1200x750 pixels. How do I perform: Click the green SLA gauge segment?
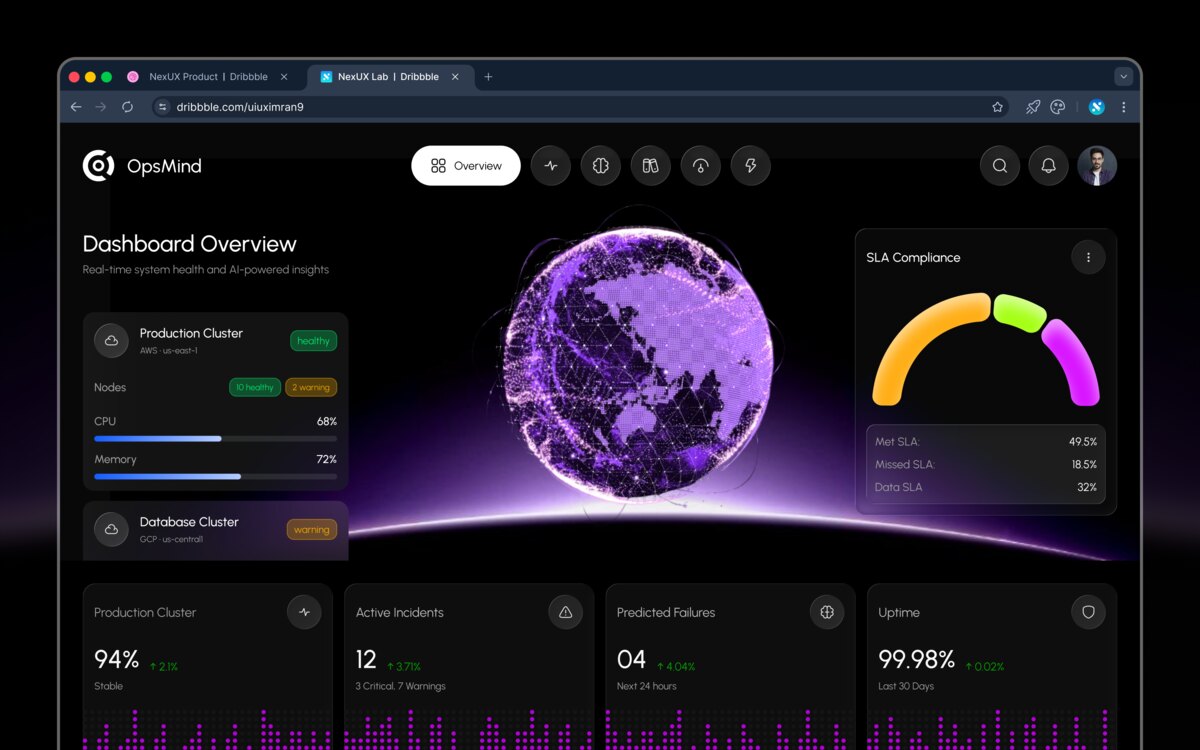(1019, 312)
